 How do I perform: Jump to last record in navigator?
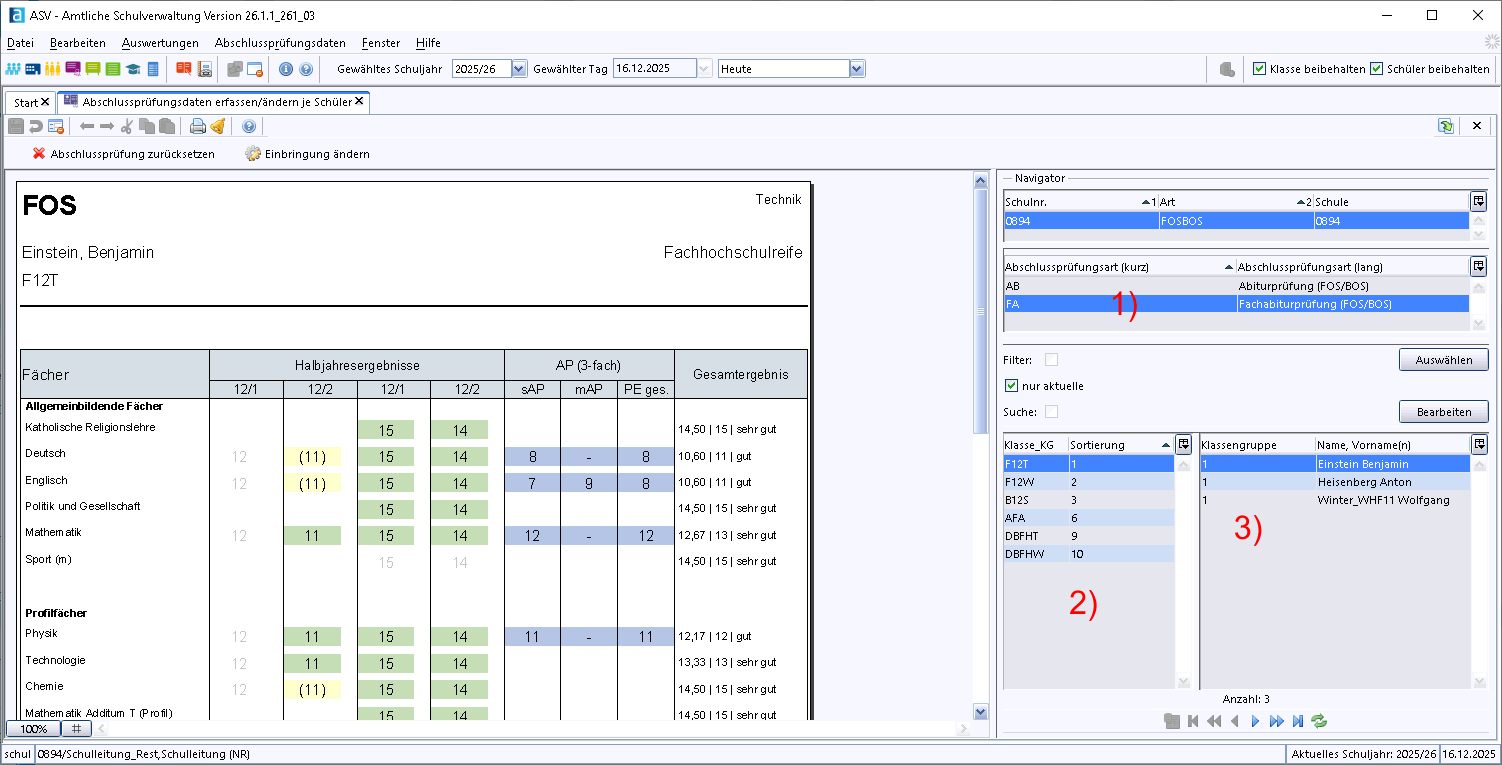[x=1298, y=721]
